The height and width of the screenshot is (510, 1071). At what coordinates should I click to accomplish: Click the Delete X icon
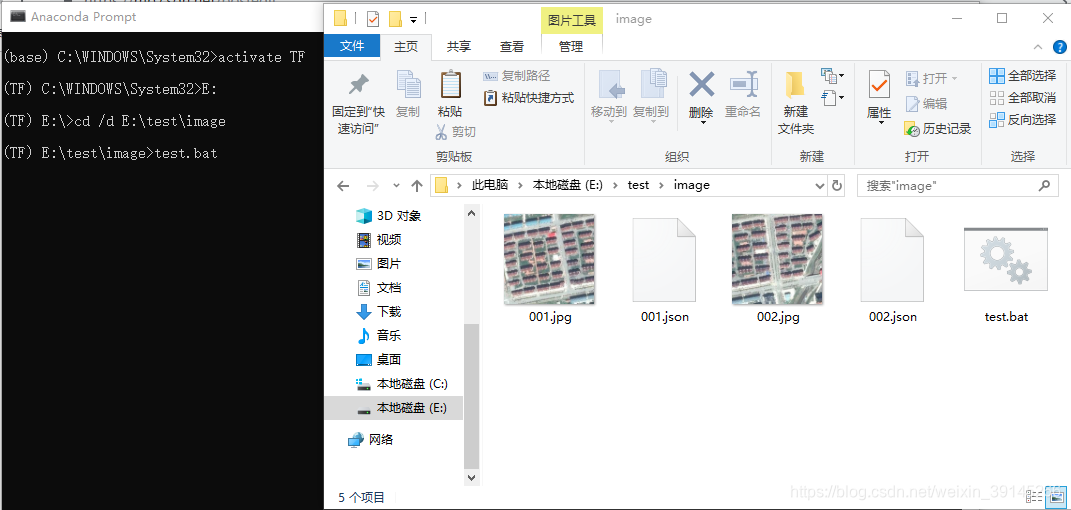pos(701,85)
